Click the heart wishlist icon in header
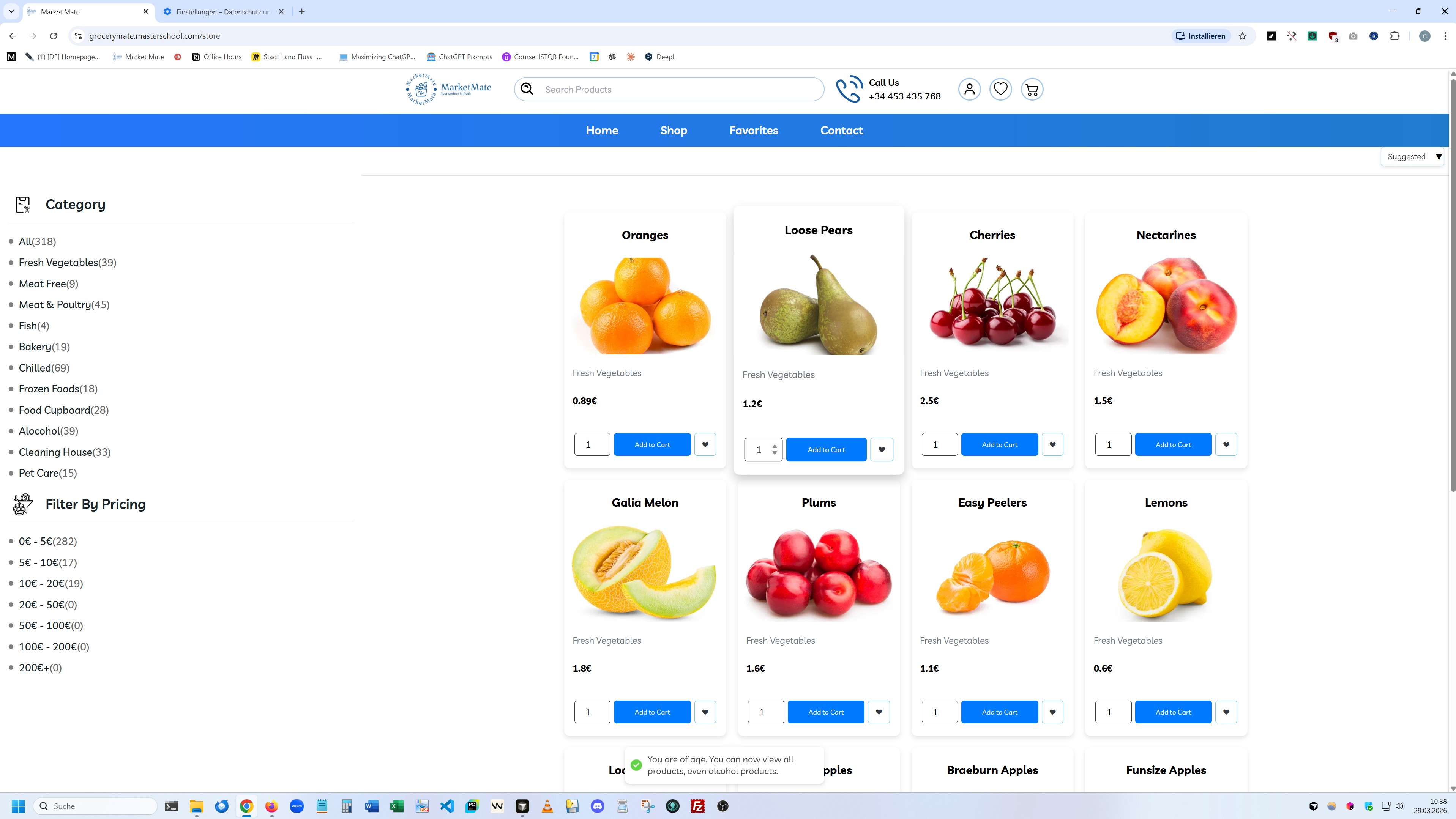This screenshot has width=1456, height=819. [x=1000, y=89]
